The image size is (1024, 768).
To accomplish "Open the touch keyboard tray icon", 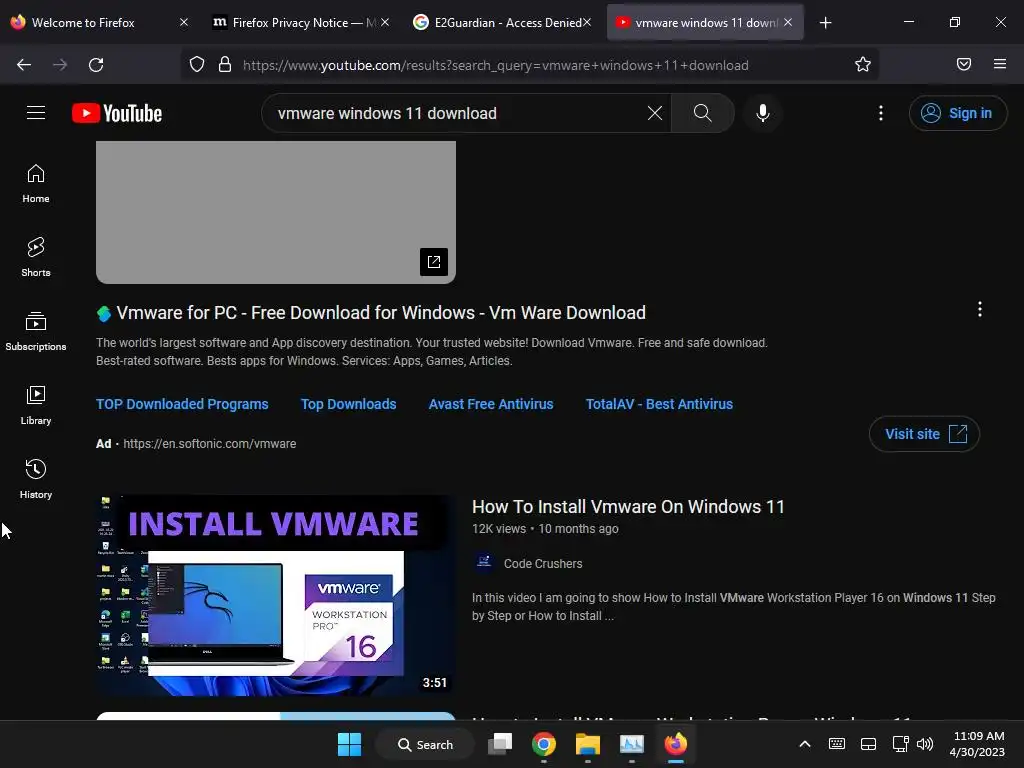I will pyautogui.click(x=837, y=744).
